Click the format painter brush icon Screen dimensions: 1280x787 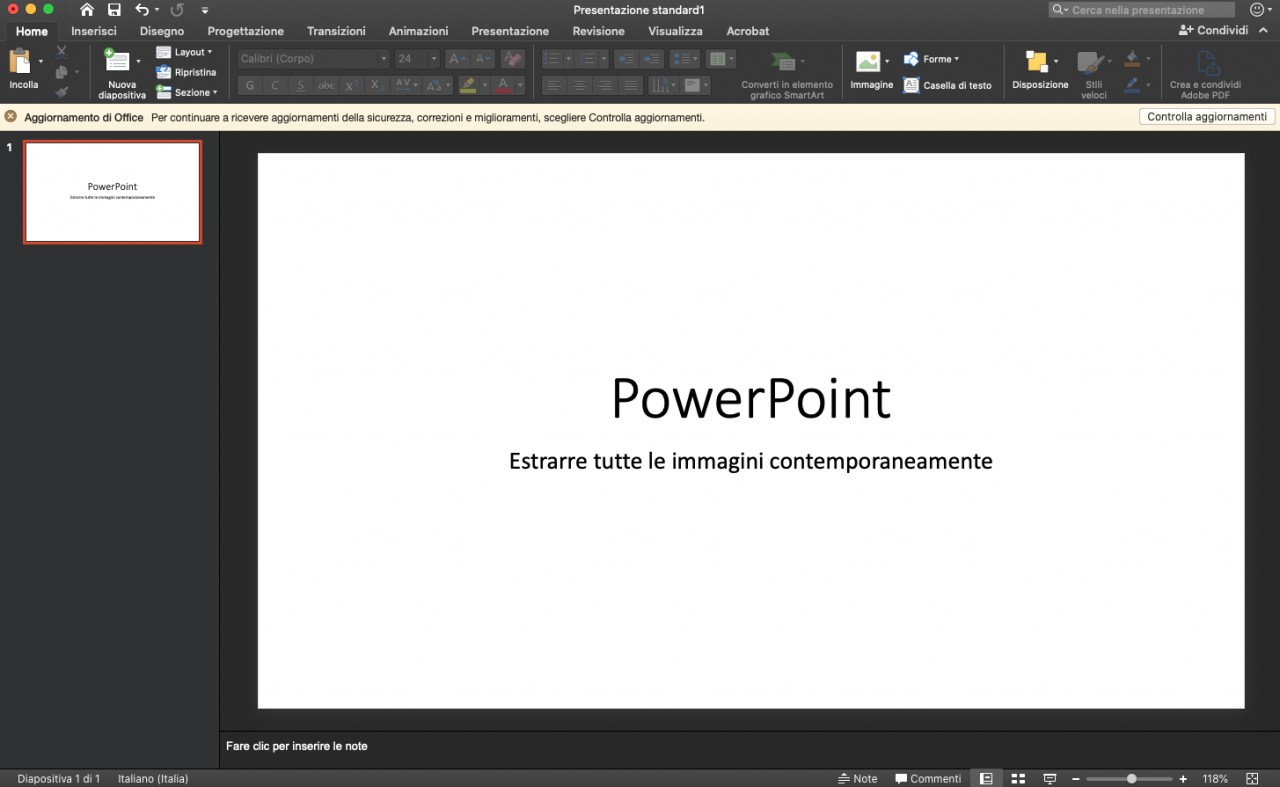click(x=62, y=92)
